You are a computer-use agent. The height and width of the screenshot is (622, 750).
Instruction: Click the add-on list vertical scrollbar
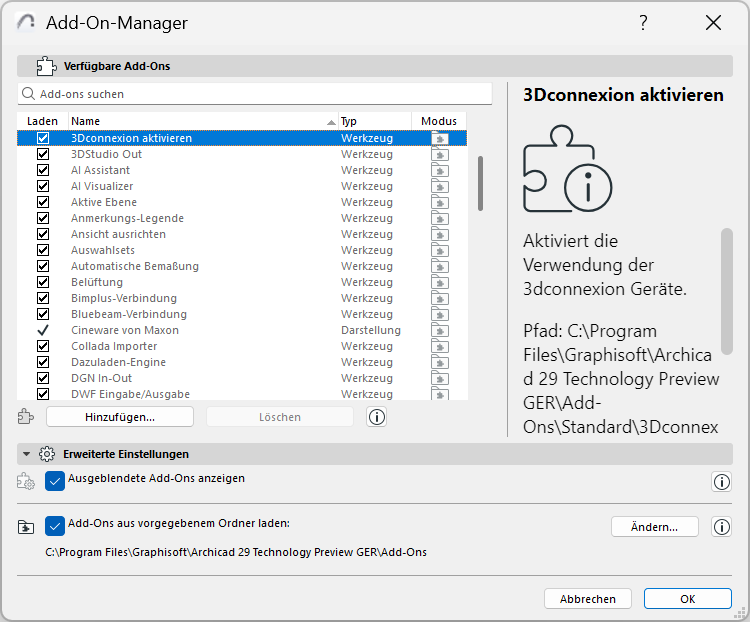(480, 184)
